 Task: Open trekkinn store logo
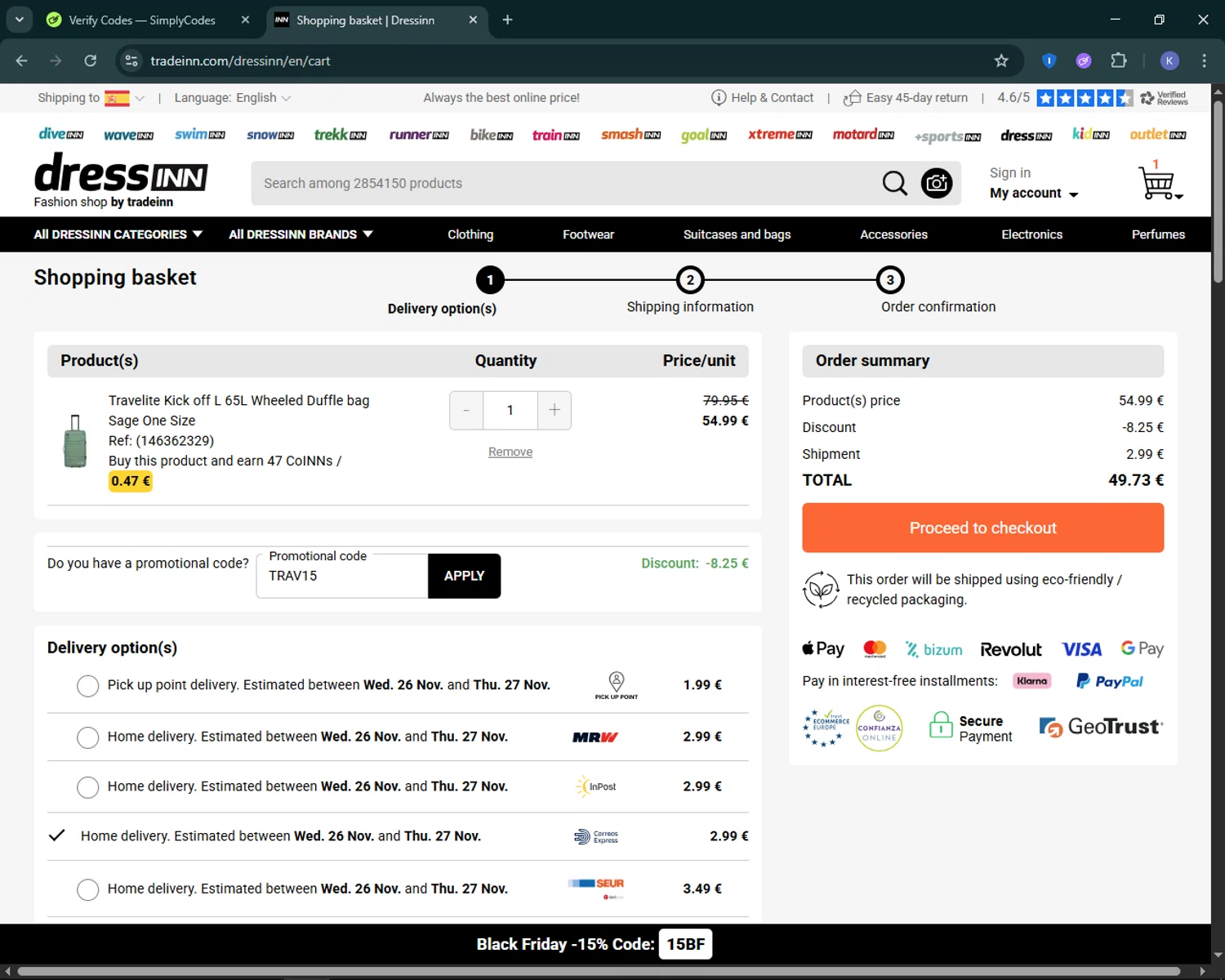point(341,135)
